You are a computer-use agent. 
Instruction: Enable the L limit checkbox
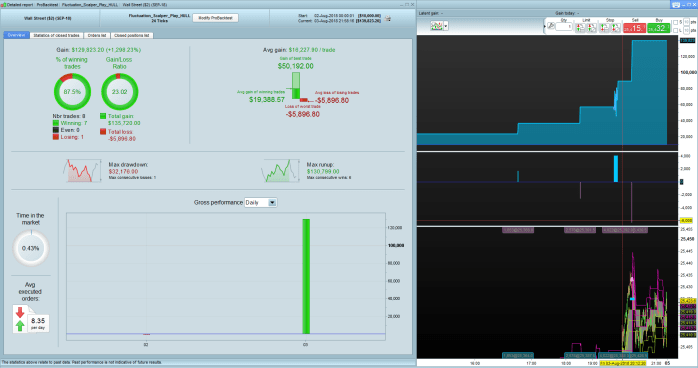(676, 30)
